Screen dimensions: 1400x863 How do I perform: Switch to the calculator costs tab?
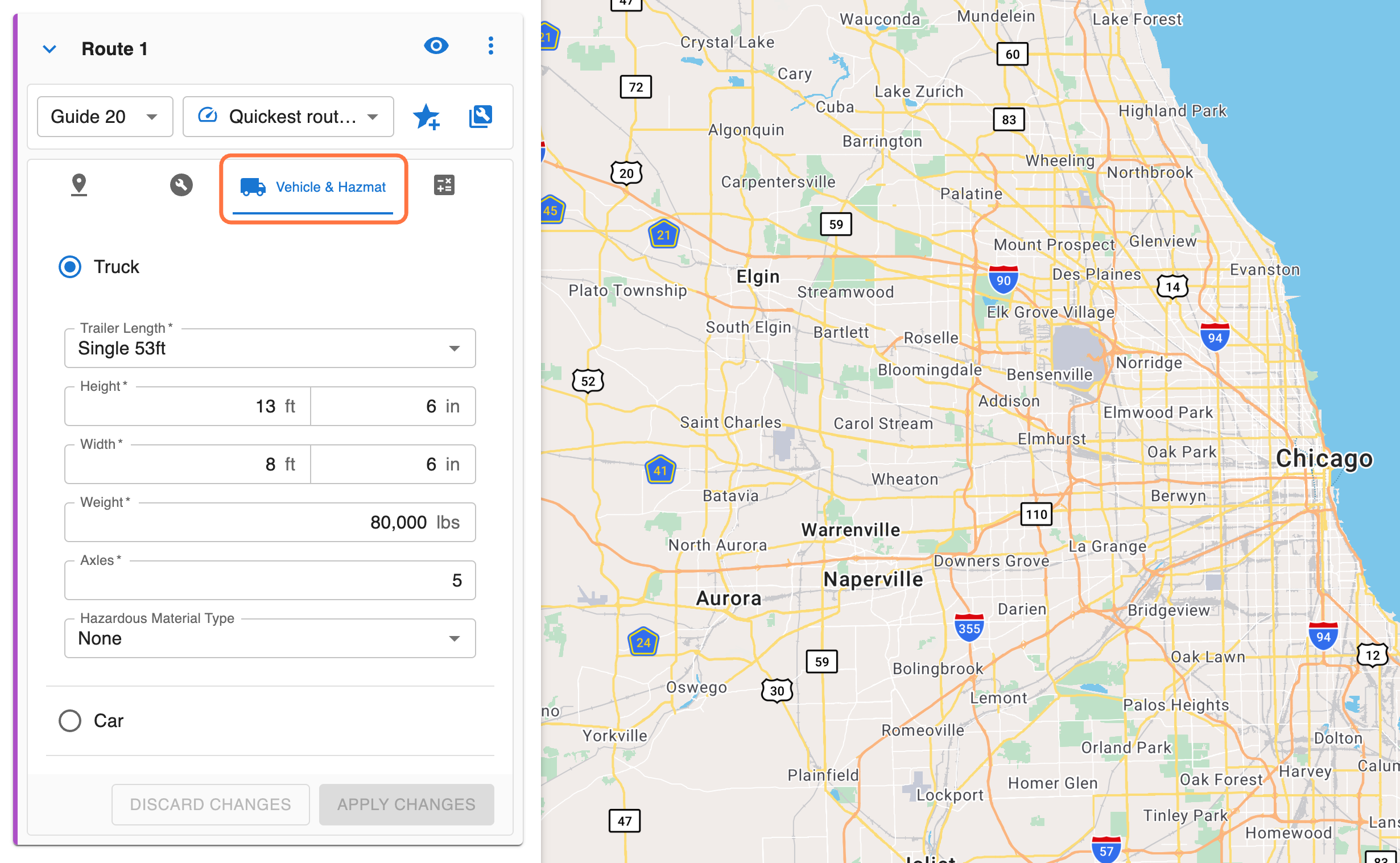pyautogui.click(x=444, y=185)
